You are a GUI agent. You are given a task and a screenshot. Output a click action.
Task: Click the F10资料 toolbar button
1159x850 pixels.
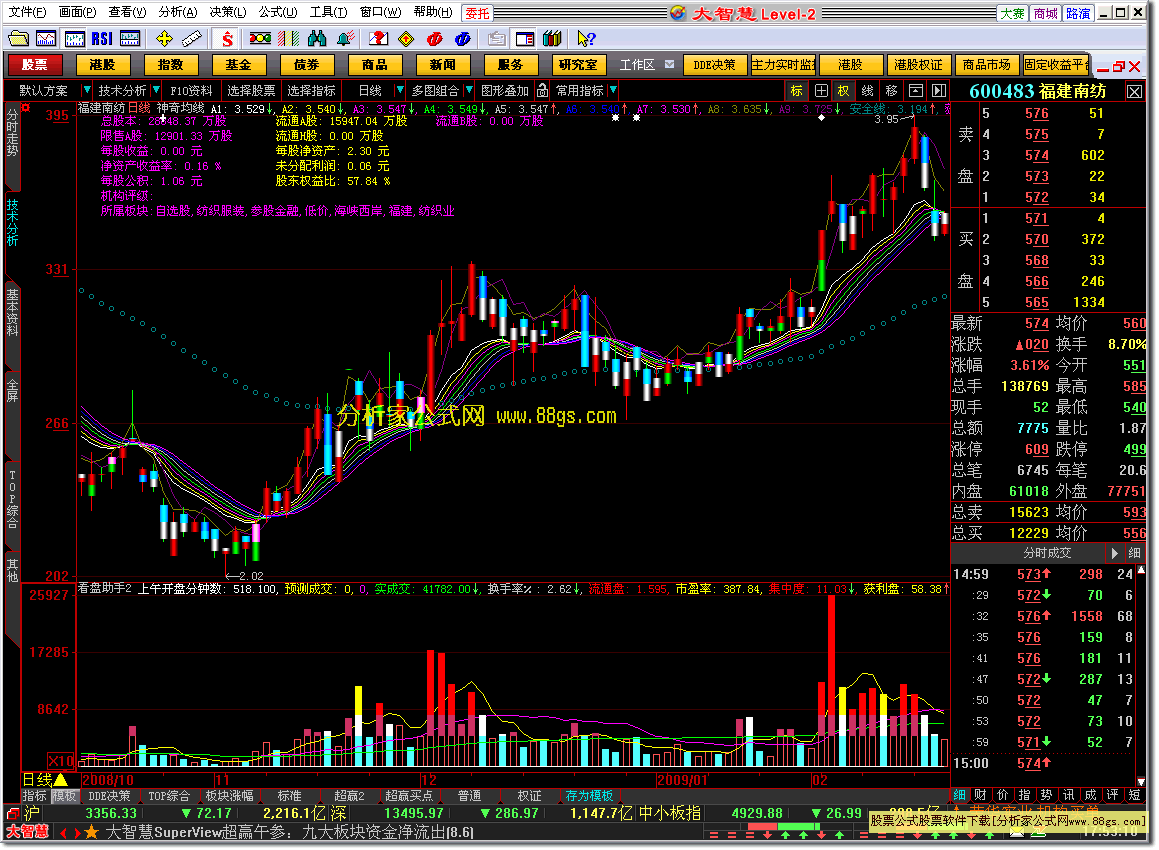coord(191,90)
